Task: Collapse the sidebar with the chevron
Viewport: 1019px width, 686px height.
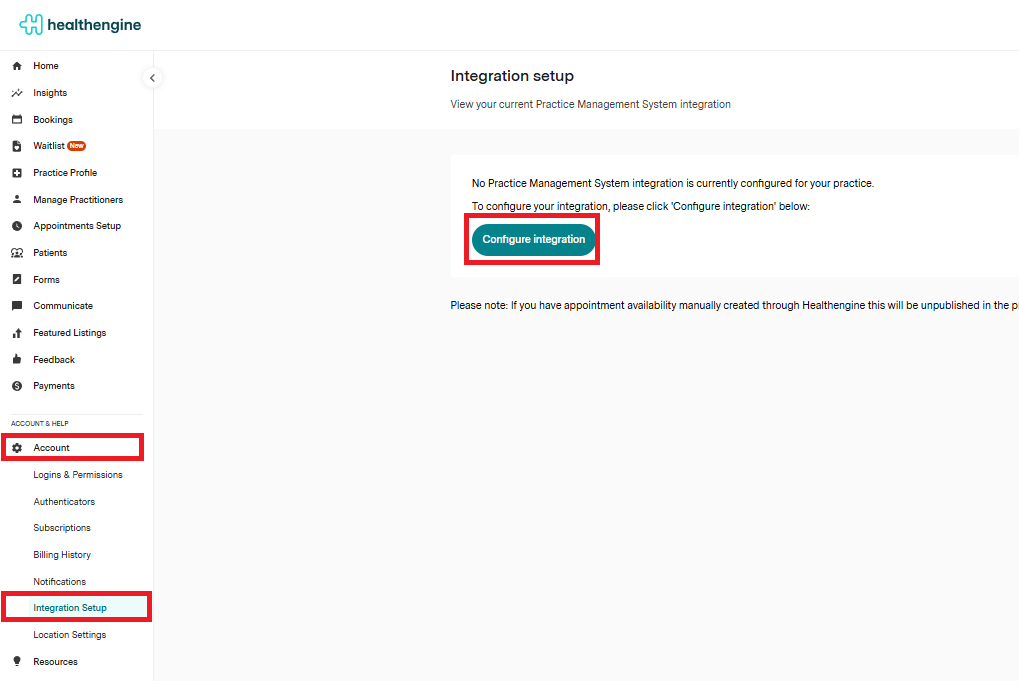Action: 152,78
